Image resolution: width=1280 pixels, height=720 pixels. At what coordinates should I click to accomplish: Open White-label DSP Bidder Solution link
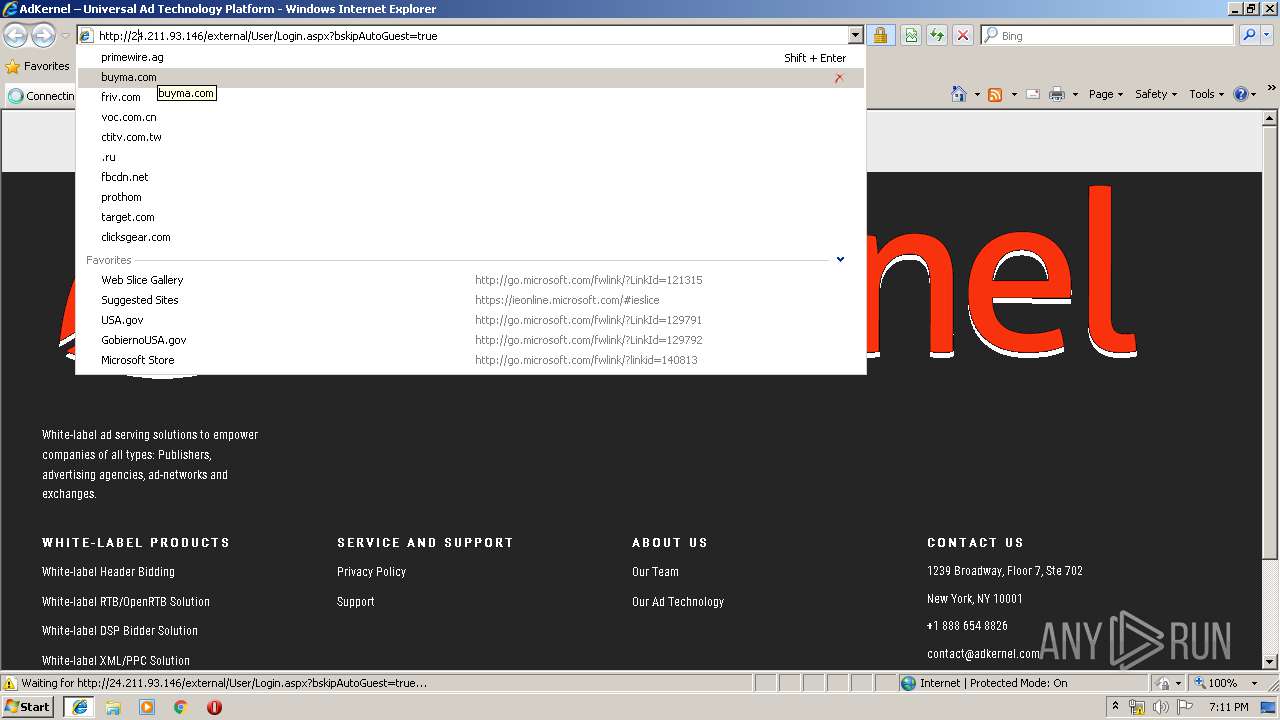[x=120, y=631]
